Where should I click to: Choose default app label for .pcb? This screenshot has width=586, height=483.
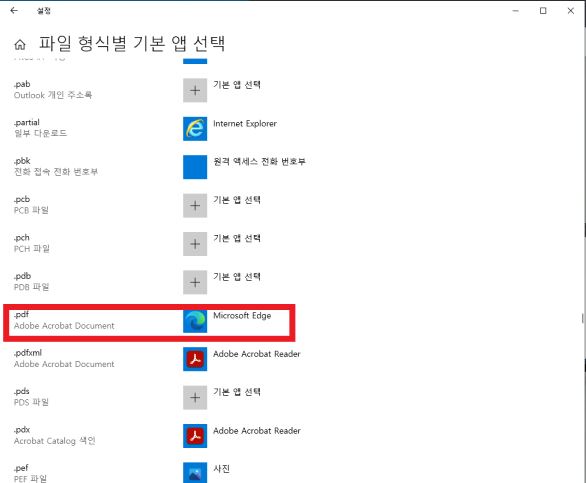click(237, 200)
